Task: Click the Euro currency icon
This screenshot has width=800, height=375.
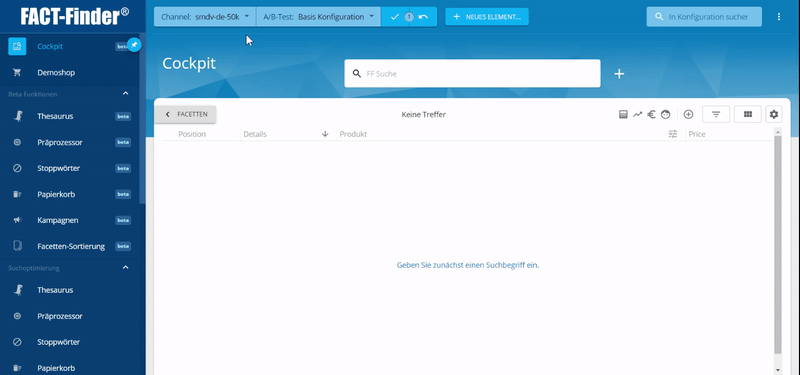Action: click(x=651, y=115)
